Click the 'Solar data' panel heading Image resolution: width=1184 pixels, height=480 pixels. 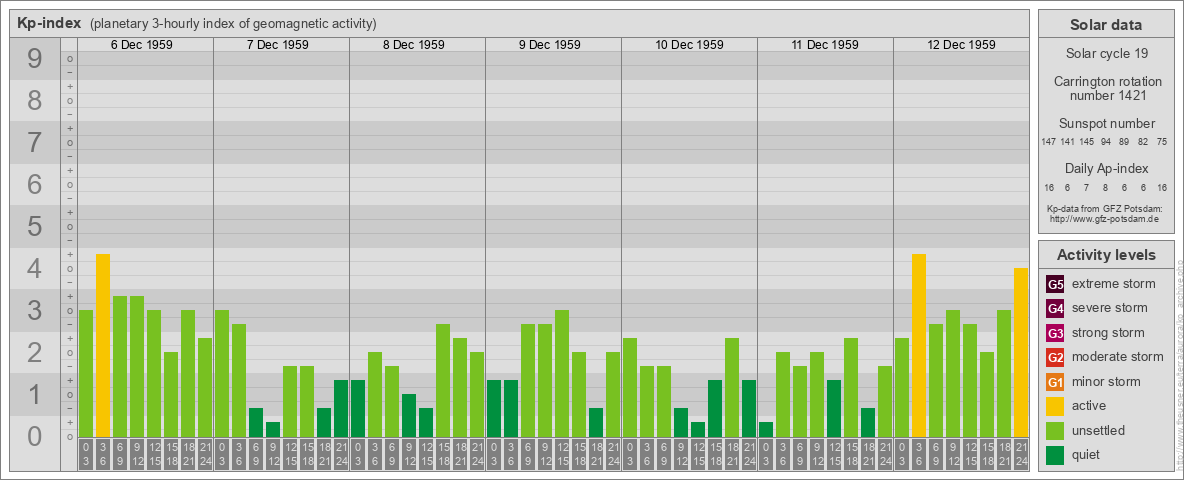click(1105, 25)
